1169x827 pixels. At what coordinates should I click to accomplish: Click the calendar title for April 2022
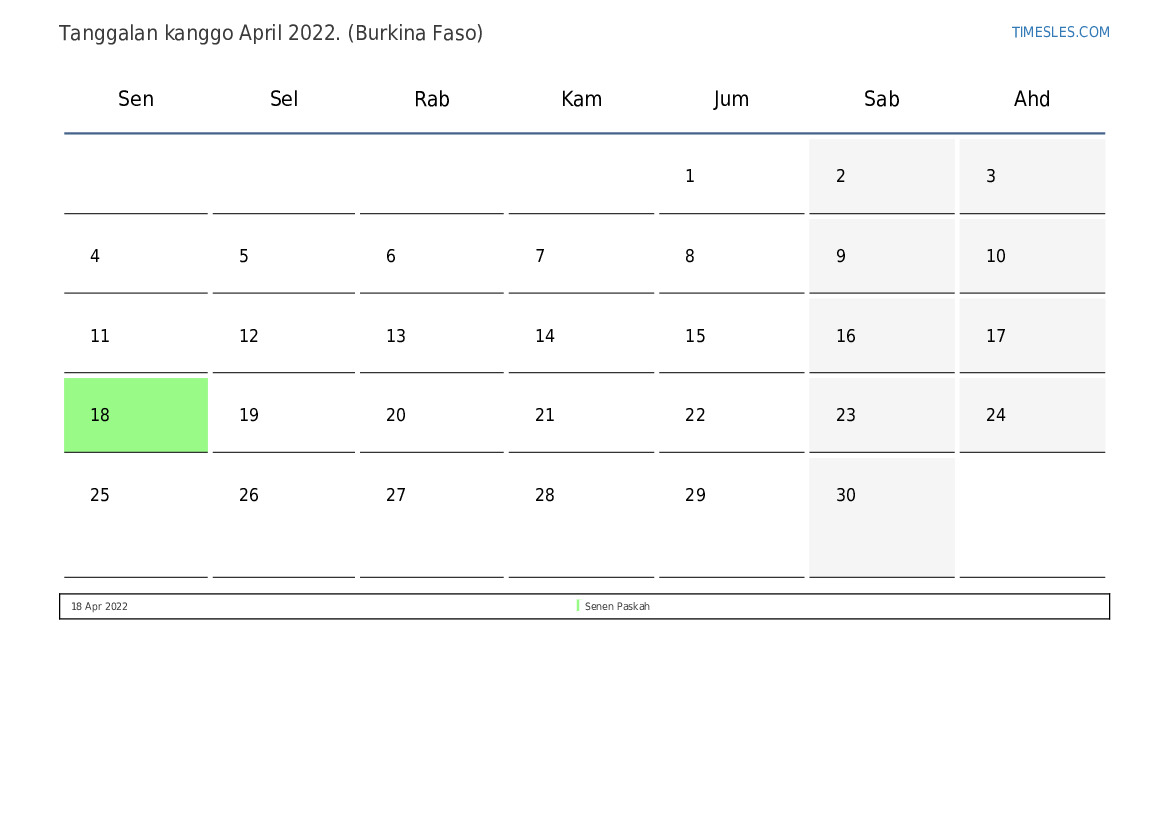[x=271, y=33]
